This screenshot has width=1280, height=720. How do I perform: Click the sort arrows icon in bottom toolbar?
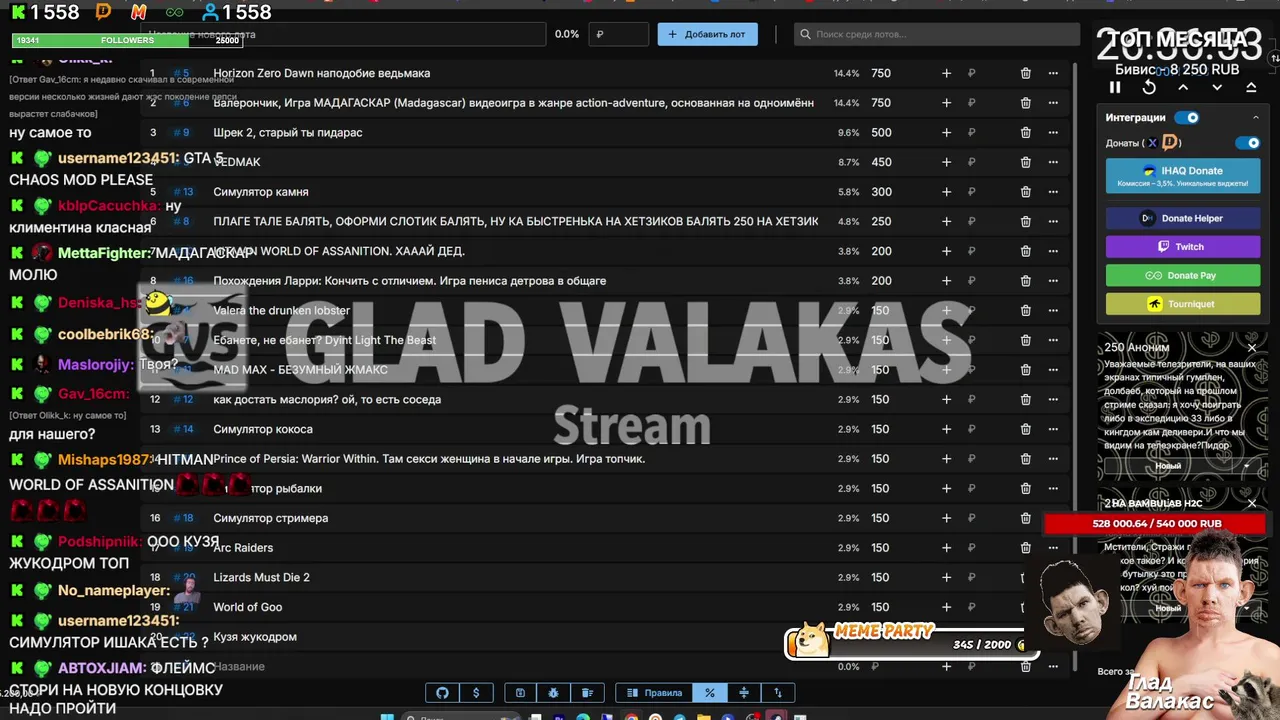coord(777,693)
